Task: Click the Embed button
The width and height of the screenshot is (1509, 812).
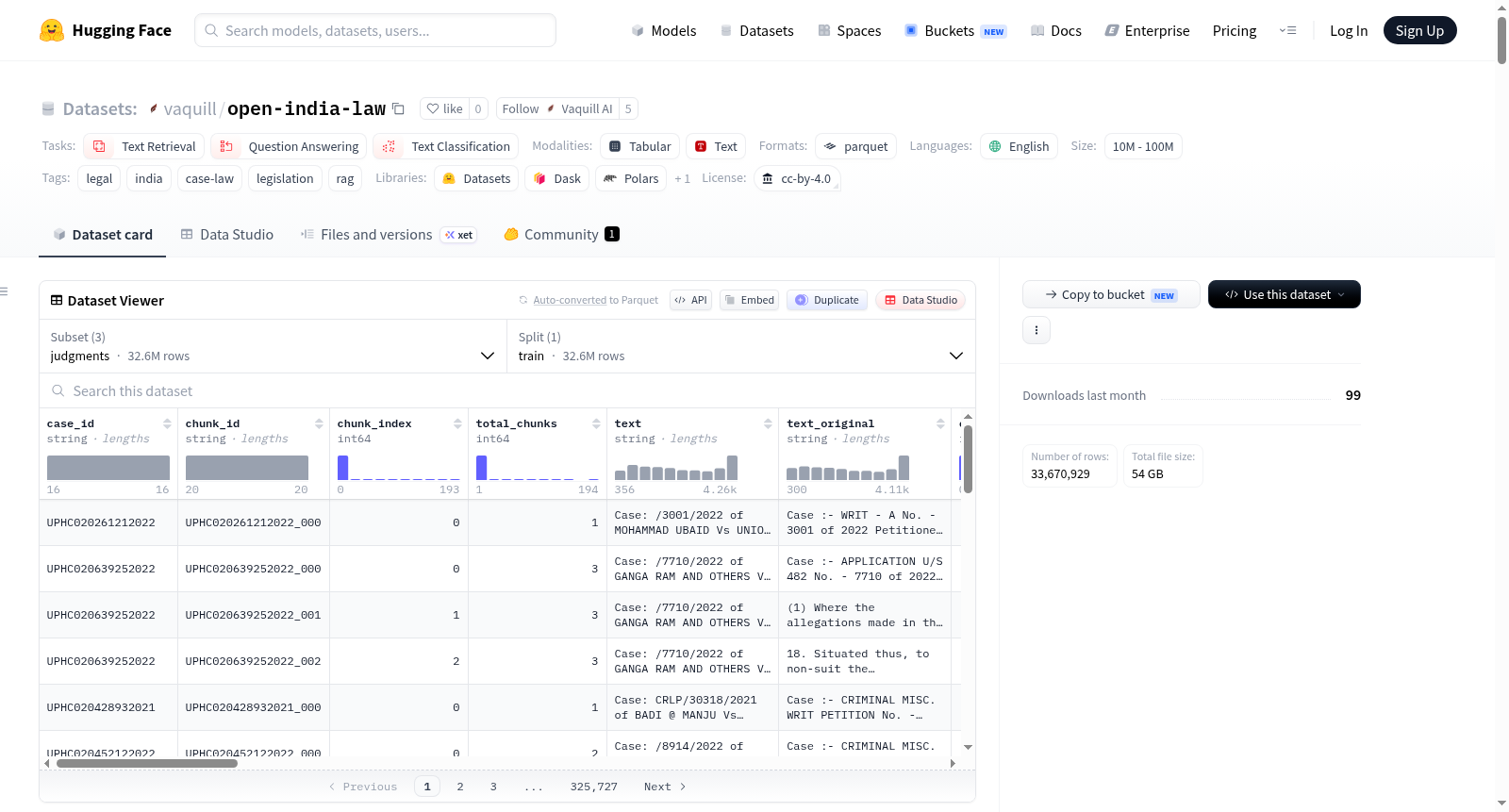Action: point(750,300)
